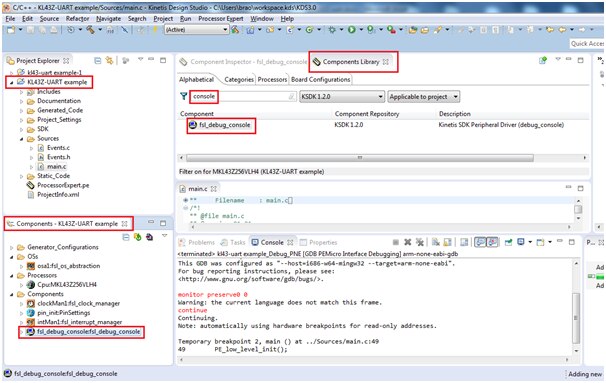Open the KSDK 1.2.0 repository dropdown
The width and height of the screenshot is (606, 383).
342,97
